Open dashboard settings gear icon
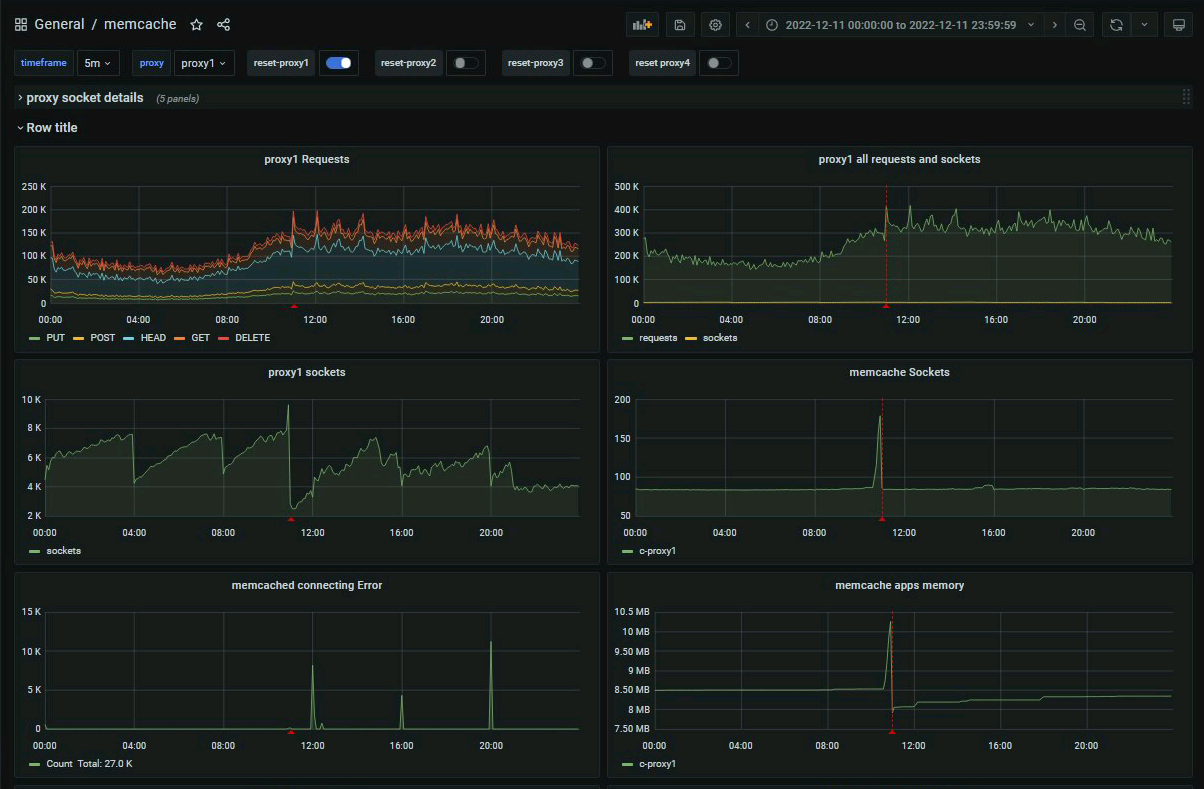 [715, 25]
